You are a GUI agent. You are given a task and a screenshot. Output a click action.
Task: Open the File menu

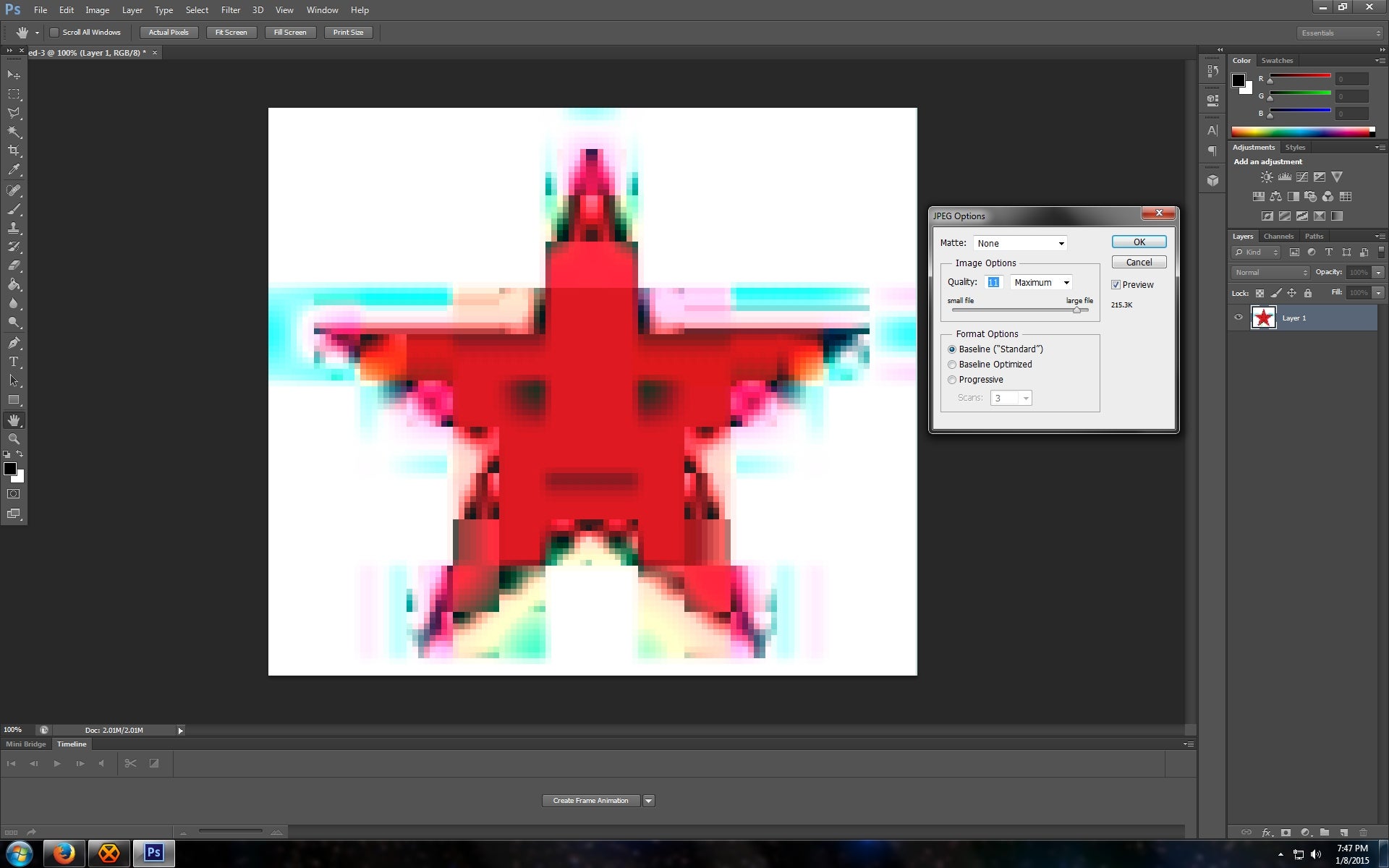(x=41, y=10)
